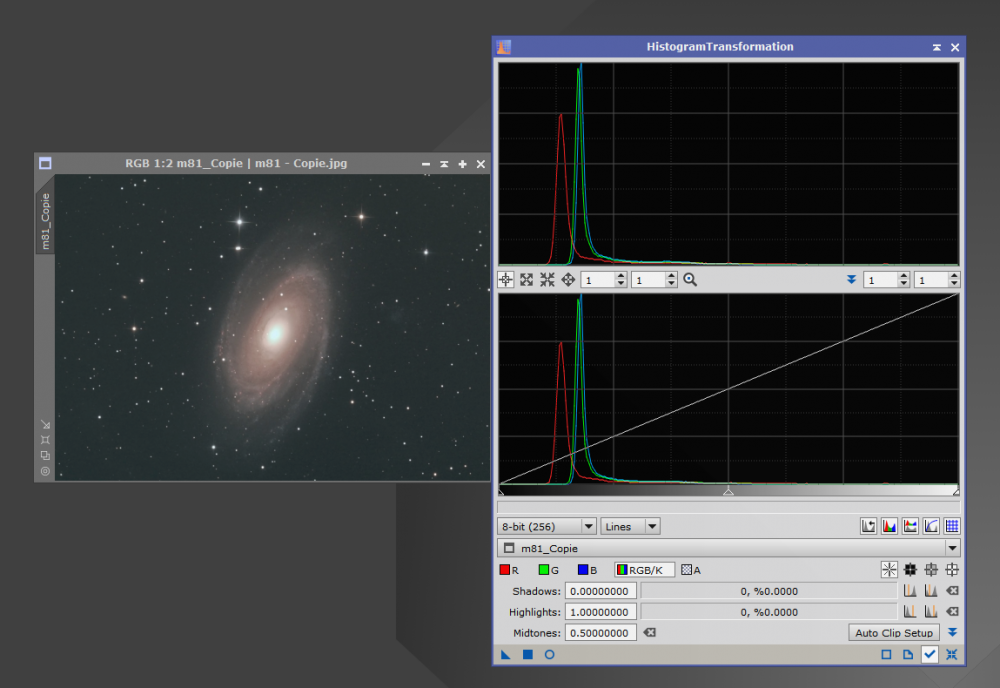Select the RGB/K combined channel
Screen dimensions: 1000x688
click(643, 569)
